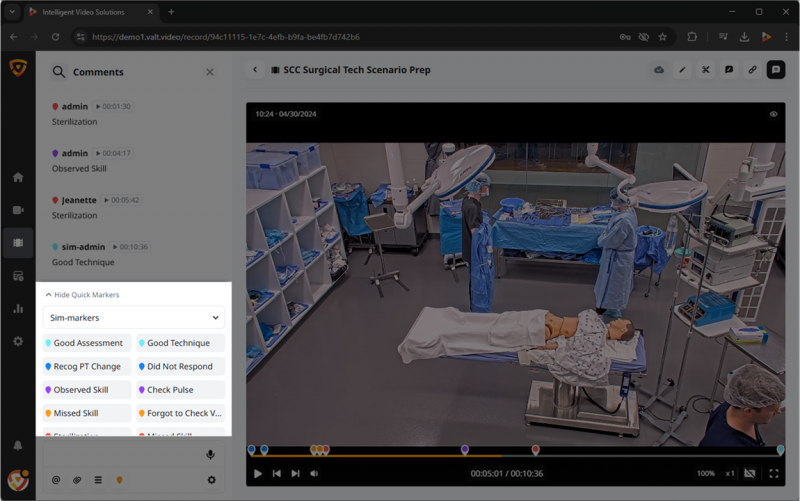
Task: Open the 100% zoom selector
Action: coord(706,473)
